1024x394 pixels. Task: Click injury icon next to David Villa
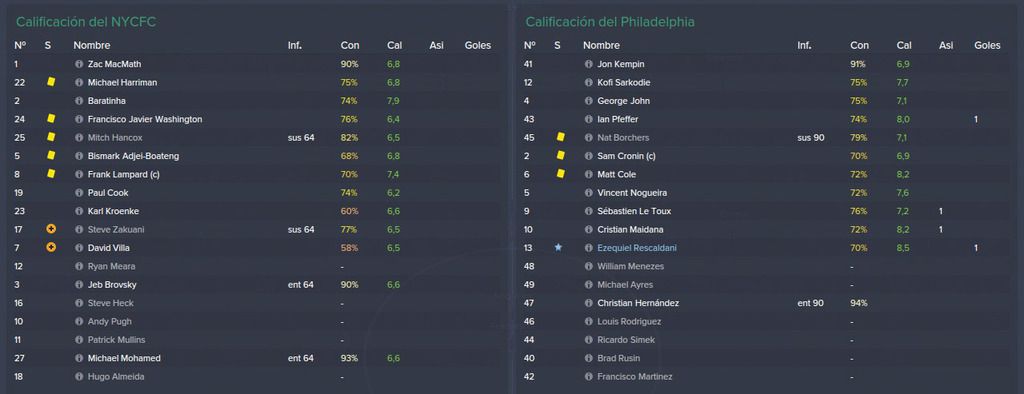tap(51, 248)
